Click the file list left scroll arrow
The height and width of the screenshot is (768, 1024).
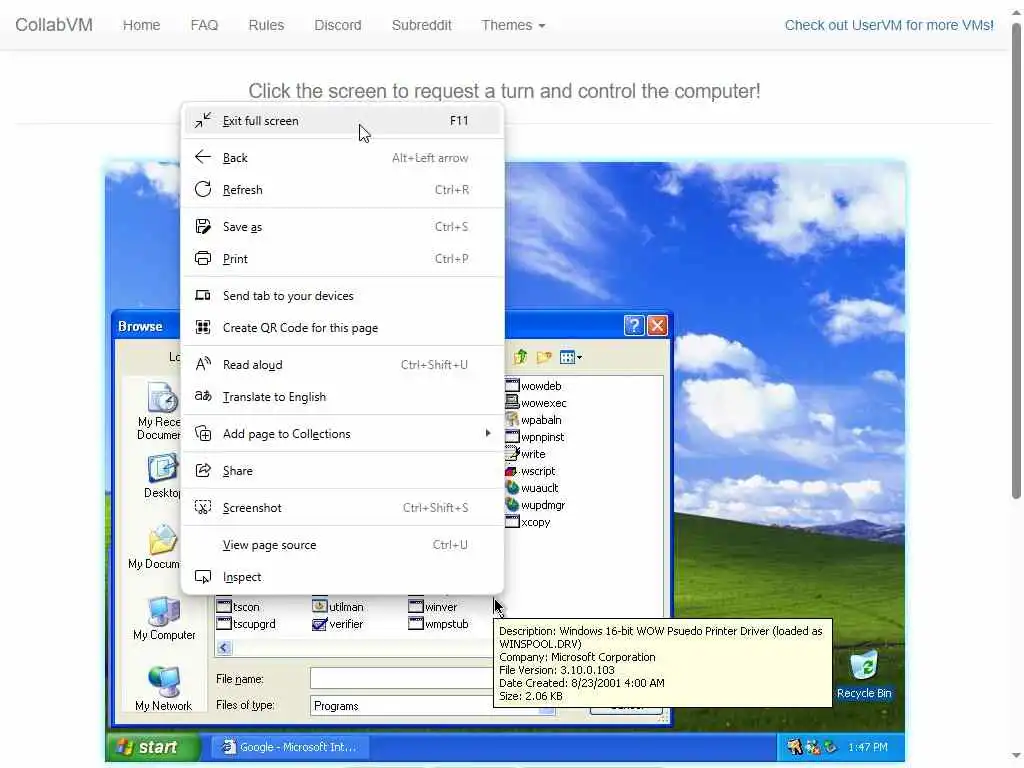[224, 647]
